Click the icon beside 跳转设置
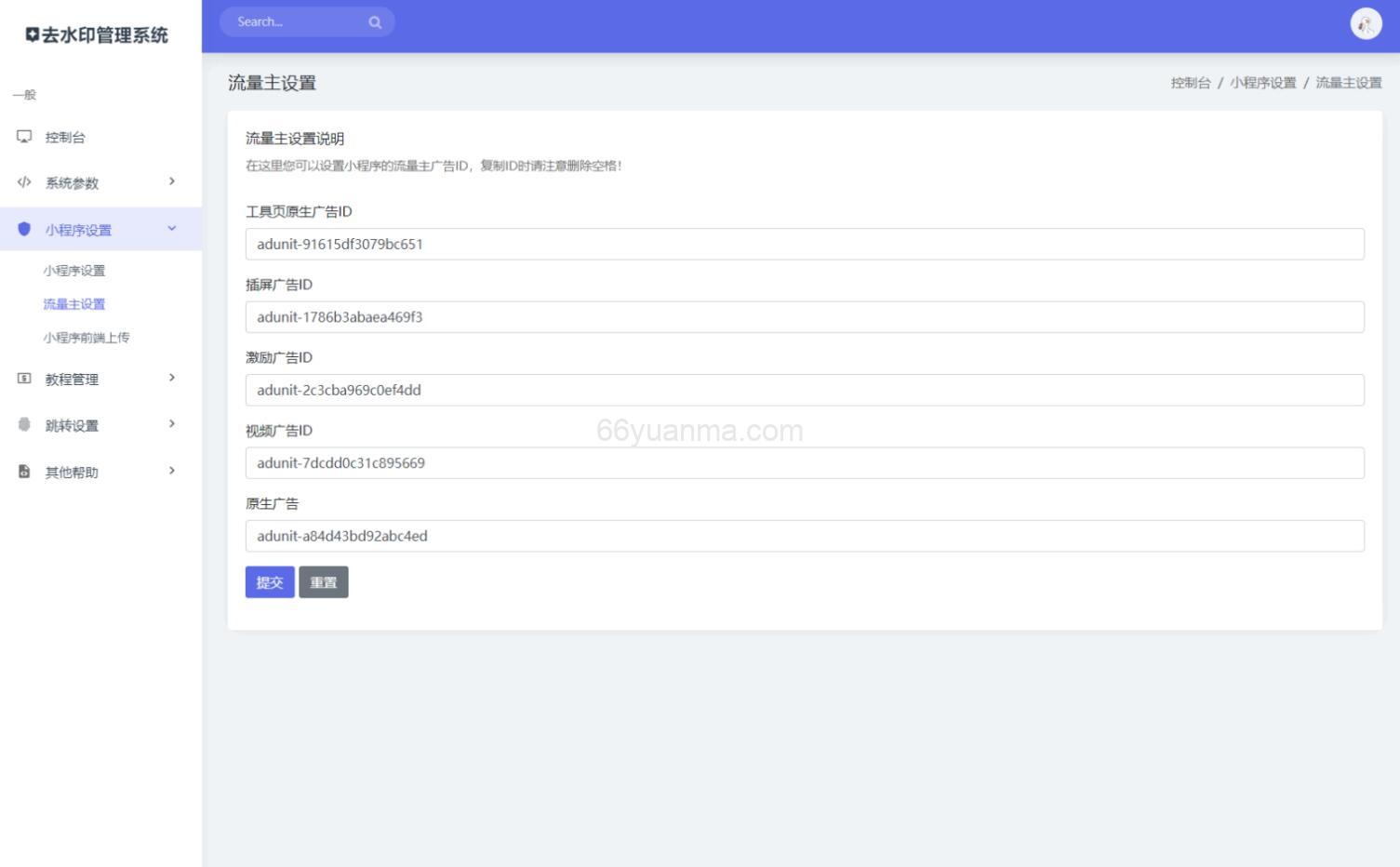This screenshot has width=1400, height=867. coord(24,424)
